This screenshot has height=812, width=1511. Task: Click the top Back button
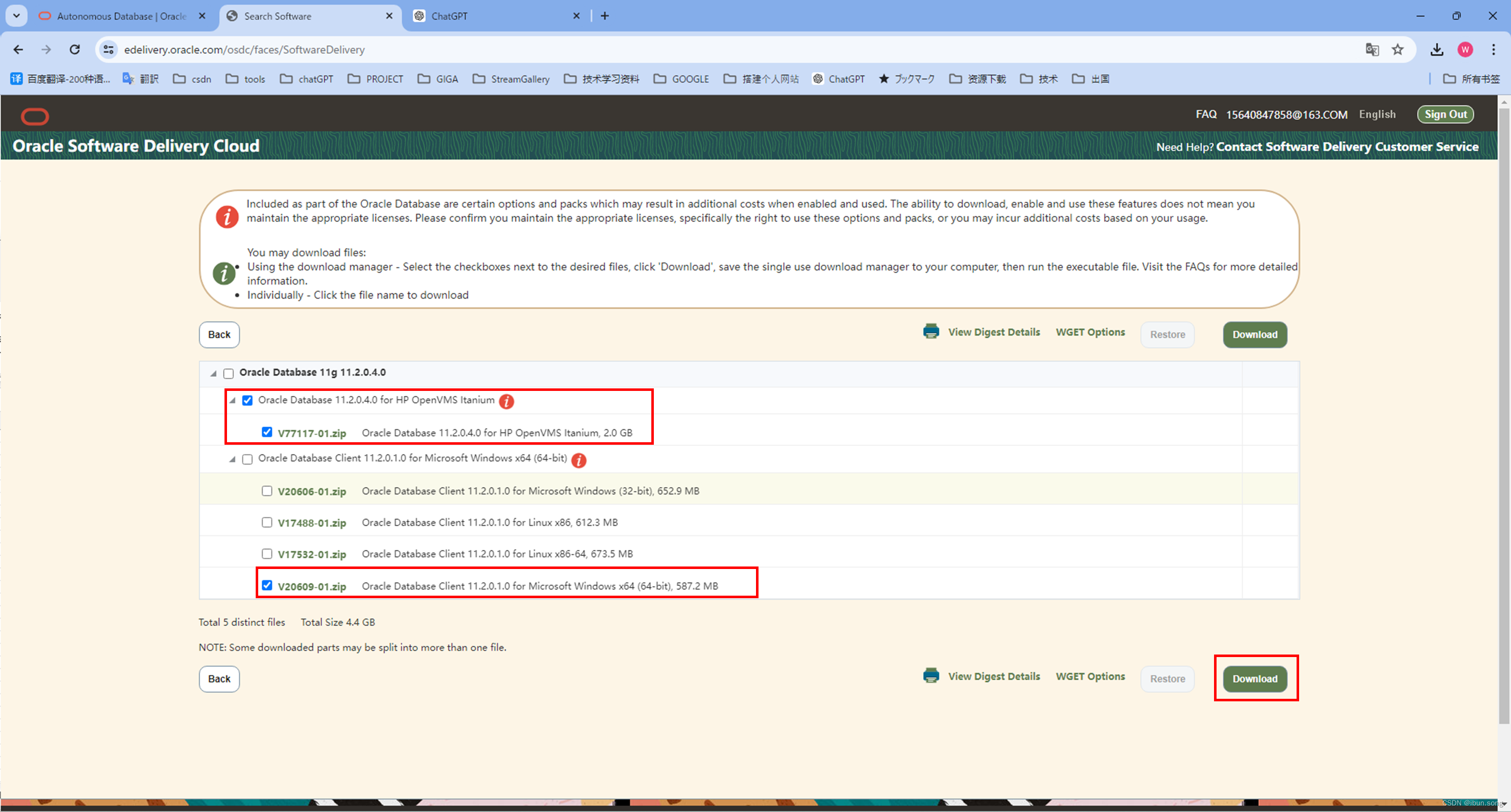(x=219, y=335)
